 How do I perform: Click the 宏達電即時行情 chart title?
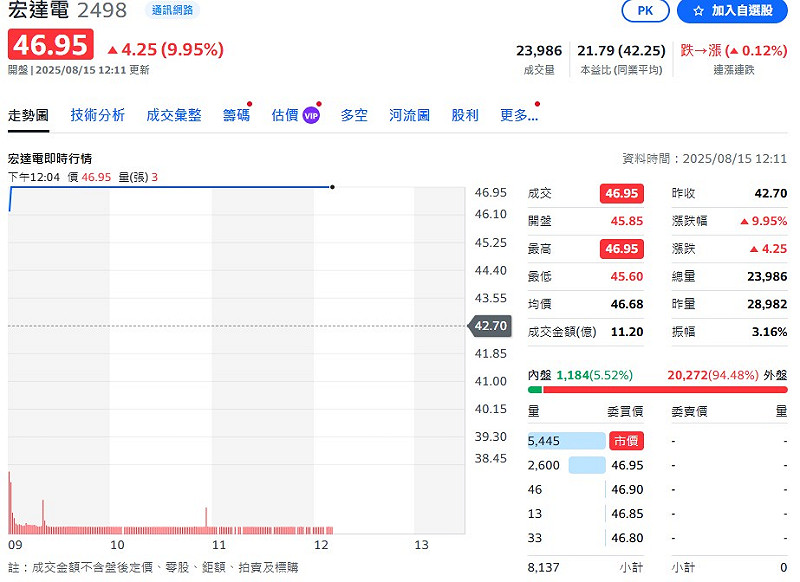(50, 159)
